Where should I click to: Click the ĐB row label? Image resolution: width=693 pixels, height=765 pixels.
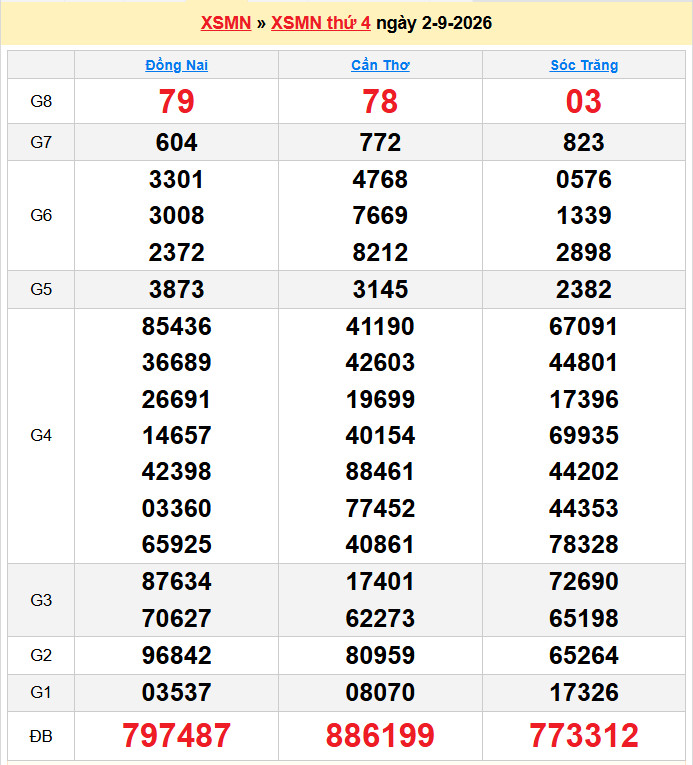coord(41,736)
